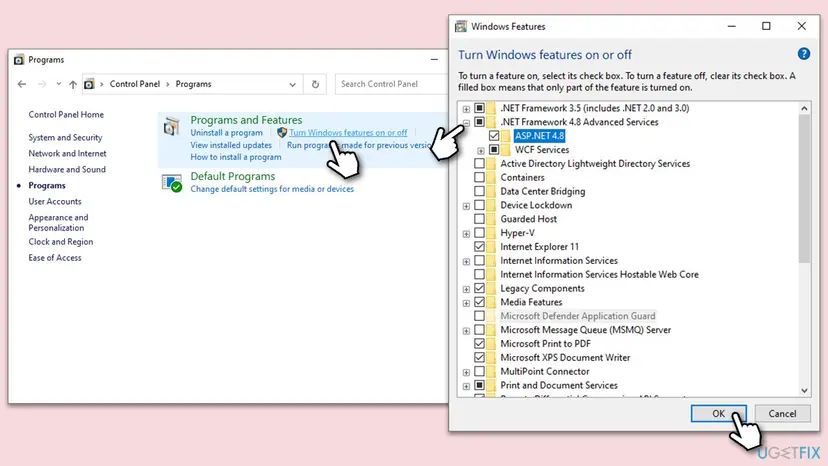Open Turn Windows features on or off
Image resolution: width=828 pixels, height=466 pixels.
pyautogui.click(x=348, y=133)
